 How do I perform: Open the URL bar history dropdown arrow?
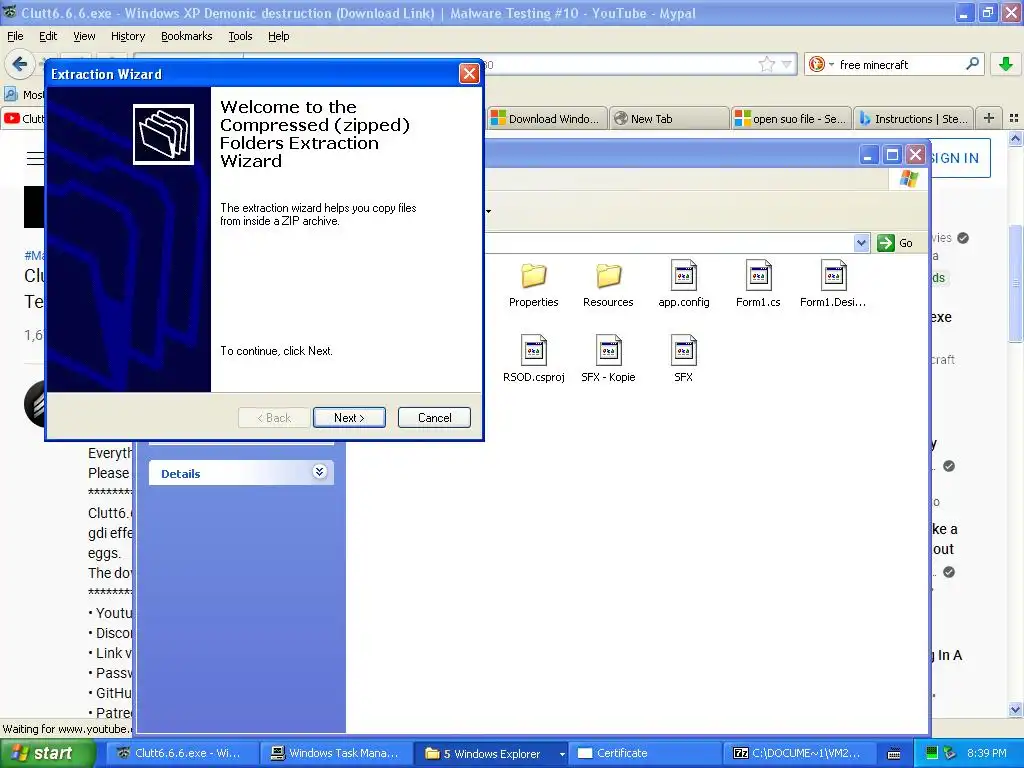click(786, 64)
